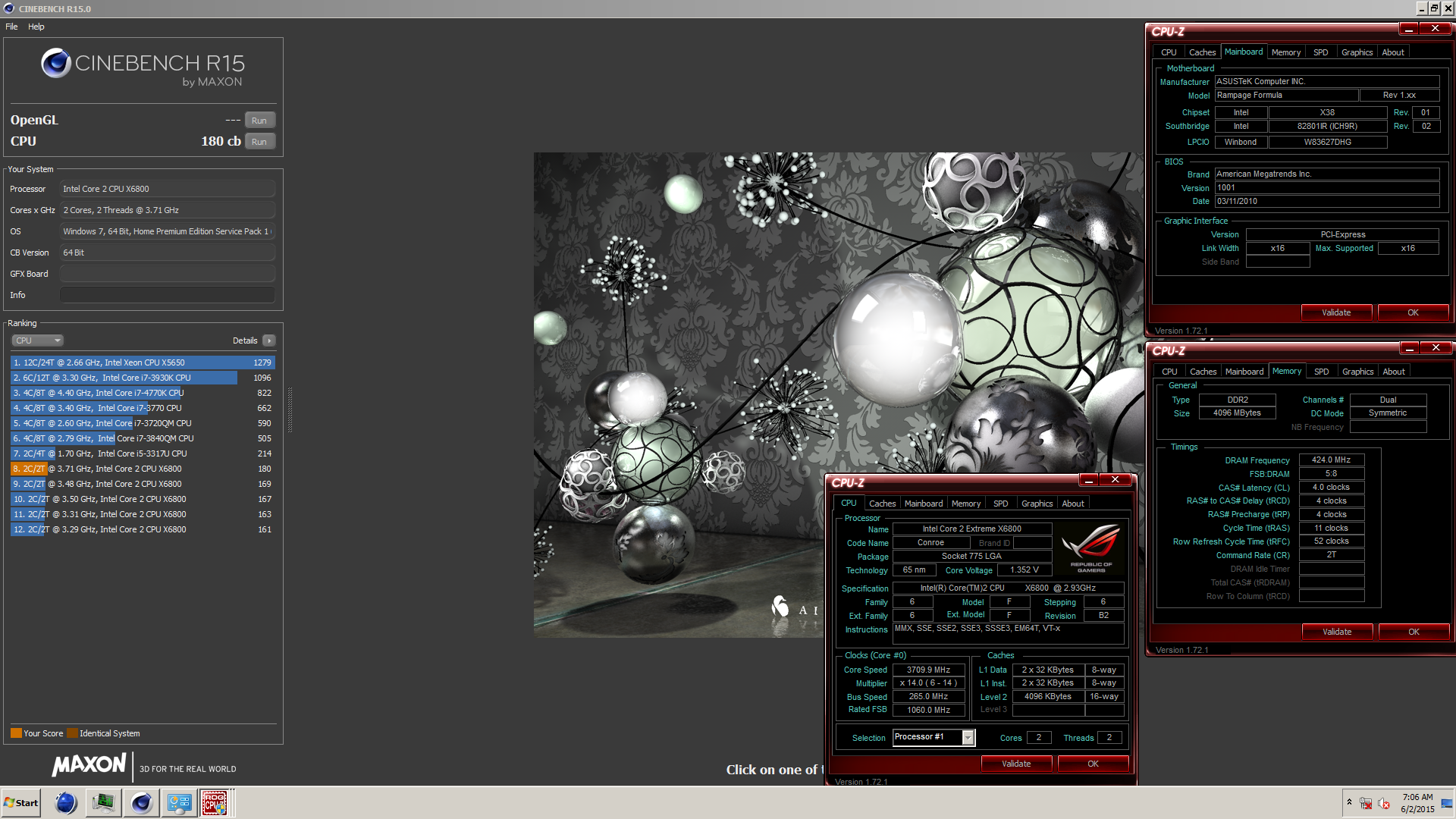Open SPD tab in Memory CPU-Z window
The image size is (1456, 819).
pyautogui.click(x=1322, y=372)
